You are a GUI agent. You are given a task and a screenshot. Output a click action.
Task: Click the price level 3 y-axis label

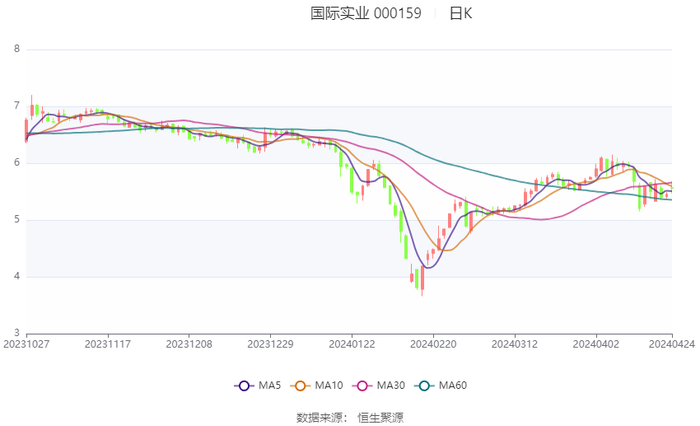(16, 333)
